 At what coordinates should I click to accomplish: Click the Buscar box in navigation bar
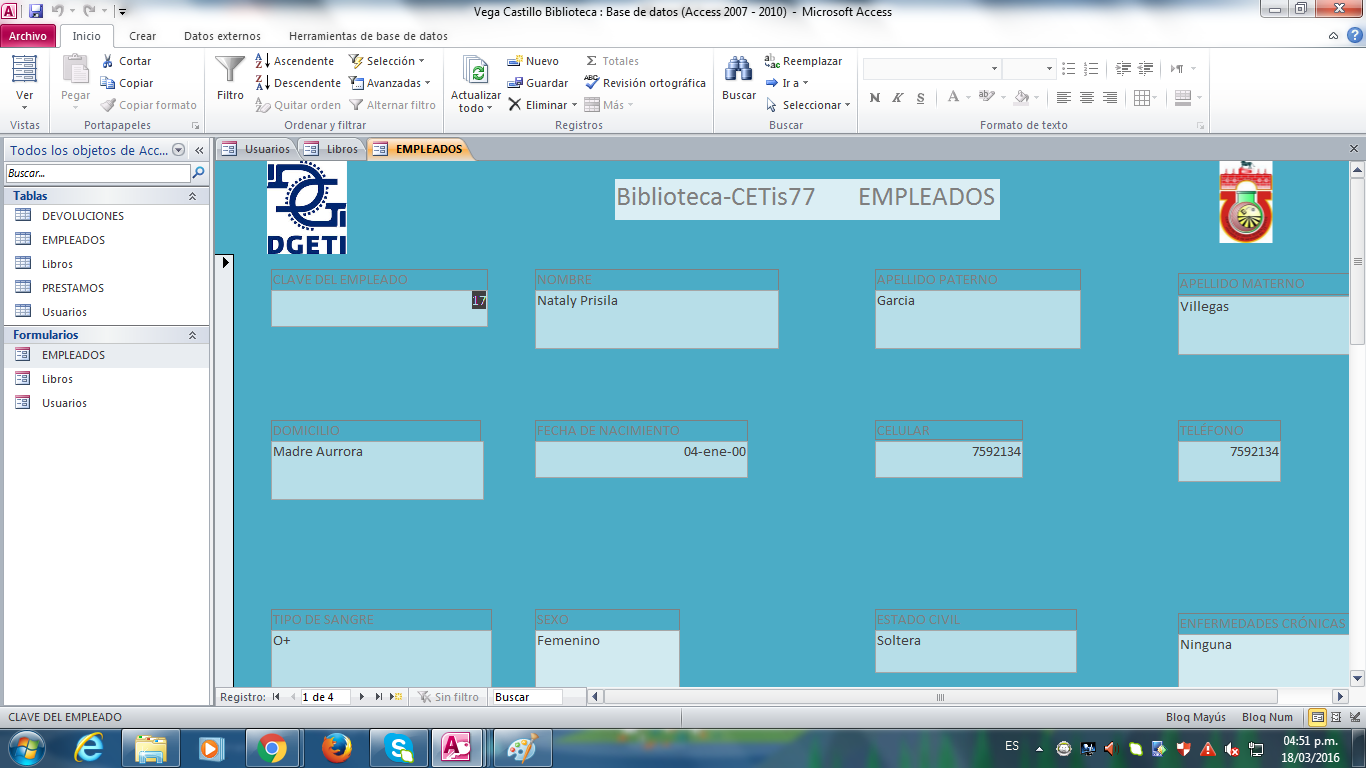coord(527,697)
